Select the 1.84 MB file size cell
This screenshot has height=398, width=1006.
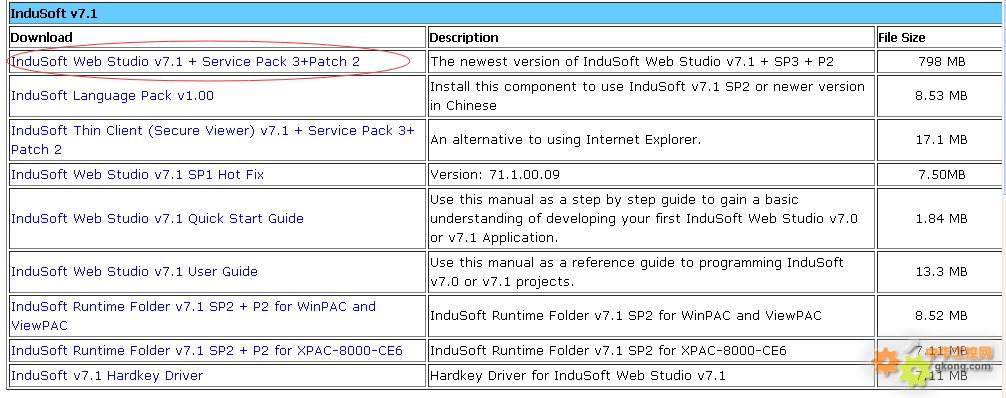(x=941, y=218)
